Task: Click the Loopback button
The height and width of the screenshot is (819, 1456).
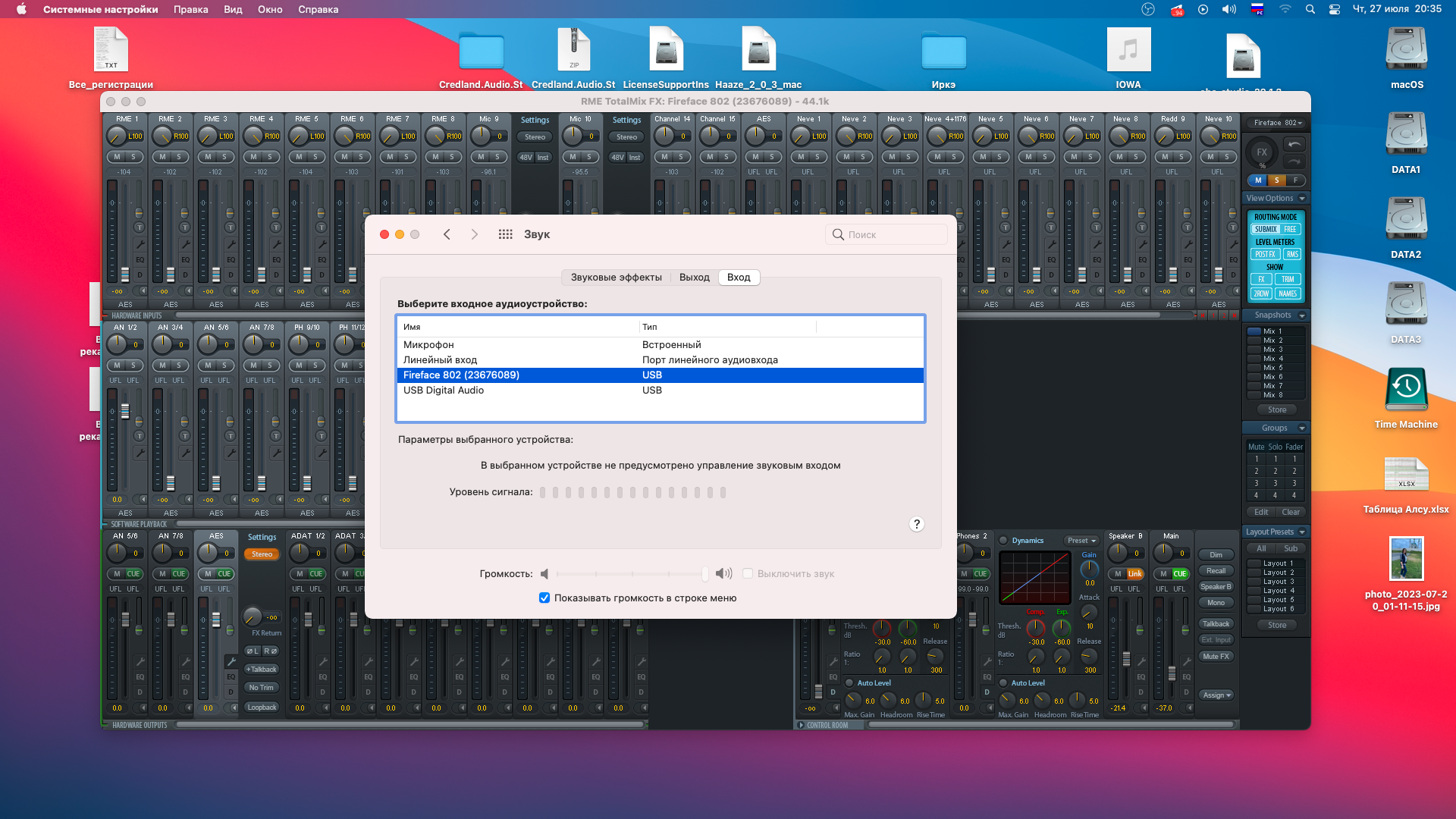Action: click(262, 708)
